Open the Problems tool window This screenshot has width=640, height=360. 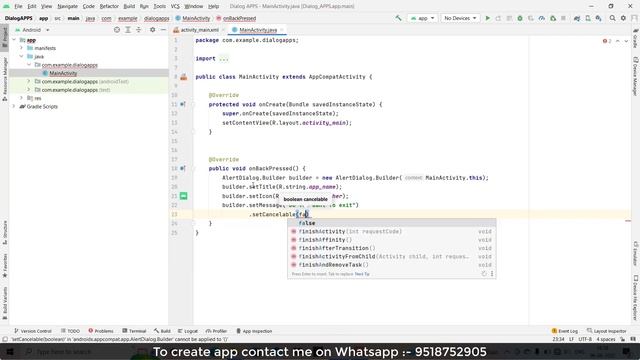click(x=101, y=331)
